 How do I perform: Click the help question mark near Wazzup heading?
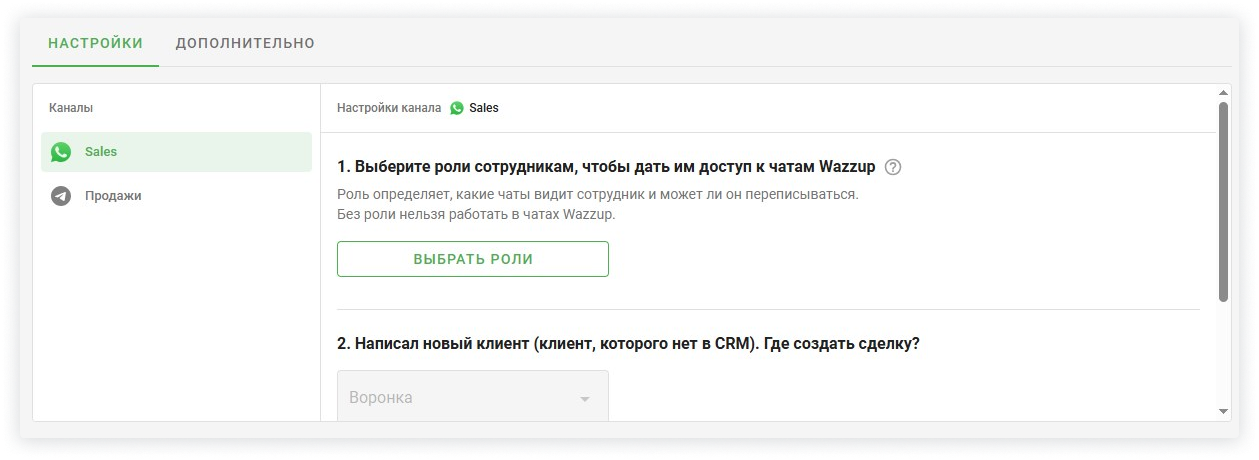click(893, 167)
